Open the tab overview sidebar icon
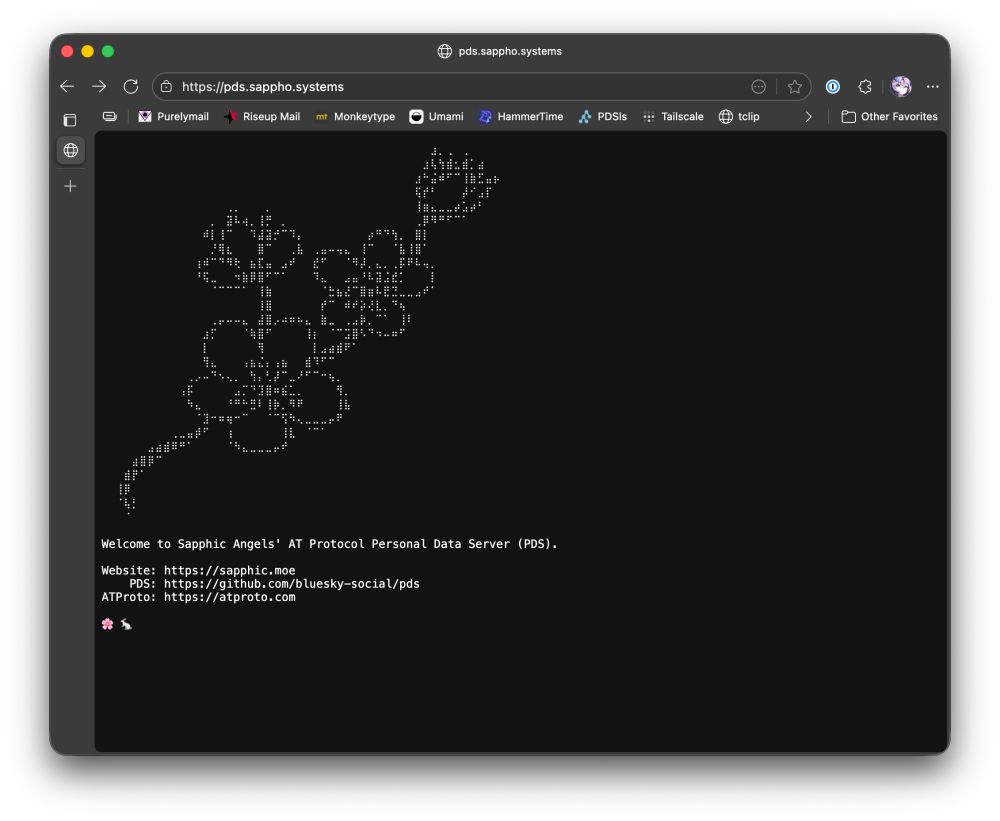The height and width of the screenshot is (821, 1000). (70, 119)
